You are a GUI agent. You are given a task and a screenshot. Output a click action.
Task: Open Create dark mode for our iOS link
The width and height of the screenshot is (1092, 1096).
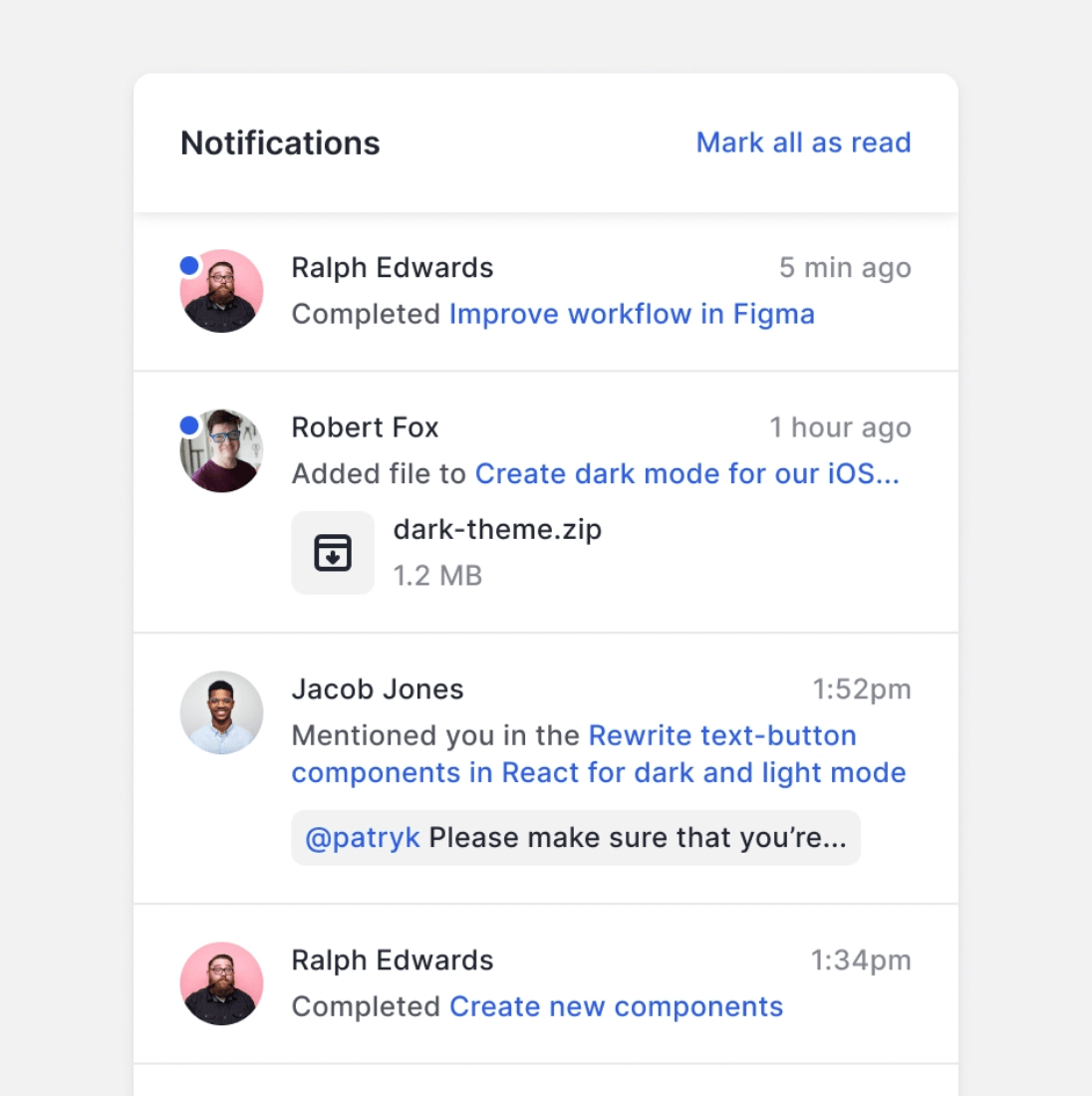[x=686, y=473]
